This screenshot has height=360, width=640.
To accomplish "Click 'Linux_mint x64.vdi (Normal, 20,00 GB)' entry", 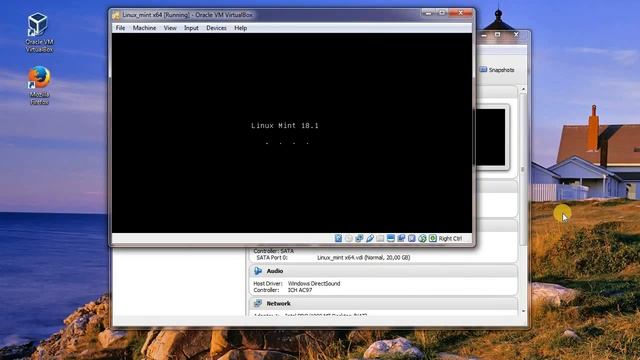I will 364,258.
